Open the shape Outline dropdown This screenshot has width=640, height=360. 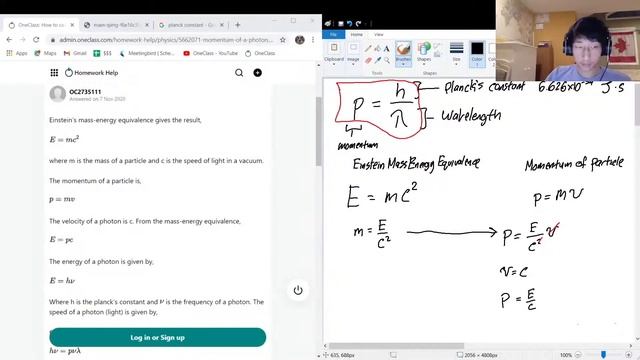[x=438, y=46]
